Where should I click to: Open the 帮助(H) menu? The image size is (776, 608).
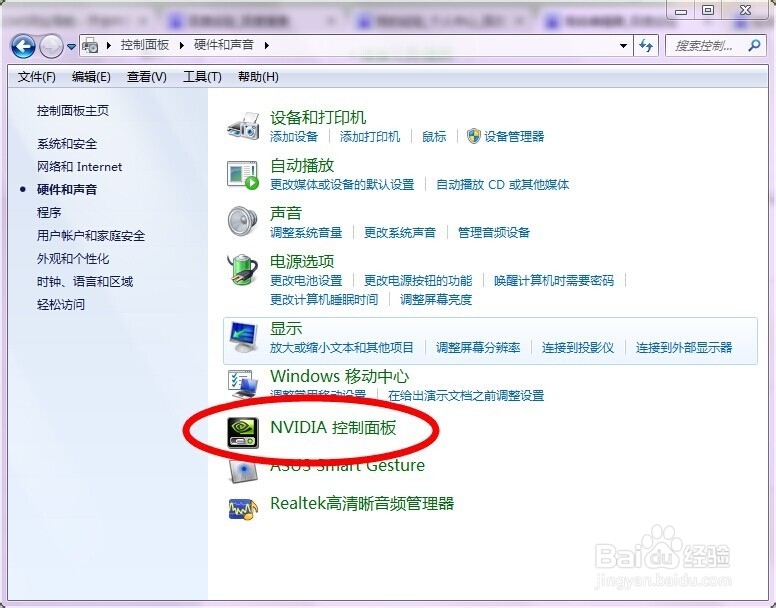click(258, 77)
